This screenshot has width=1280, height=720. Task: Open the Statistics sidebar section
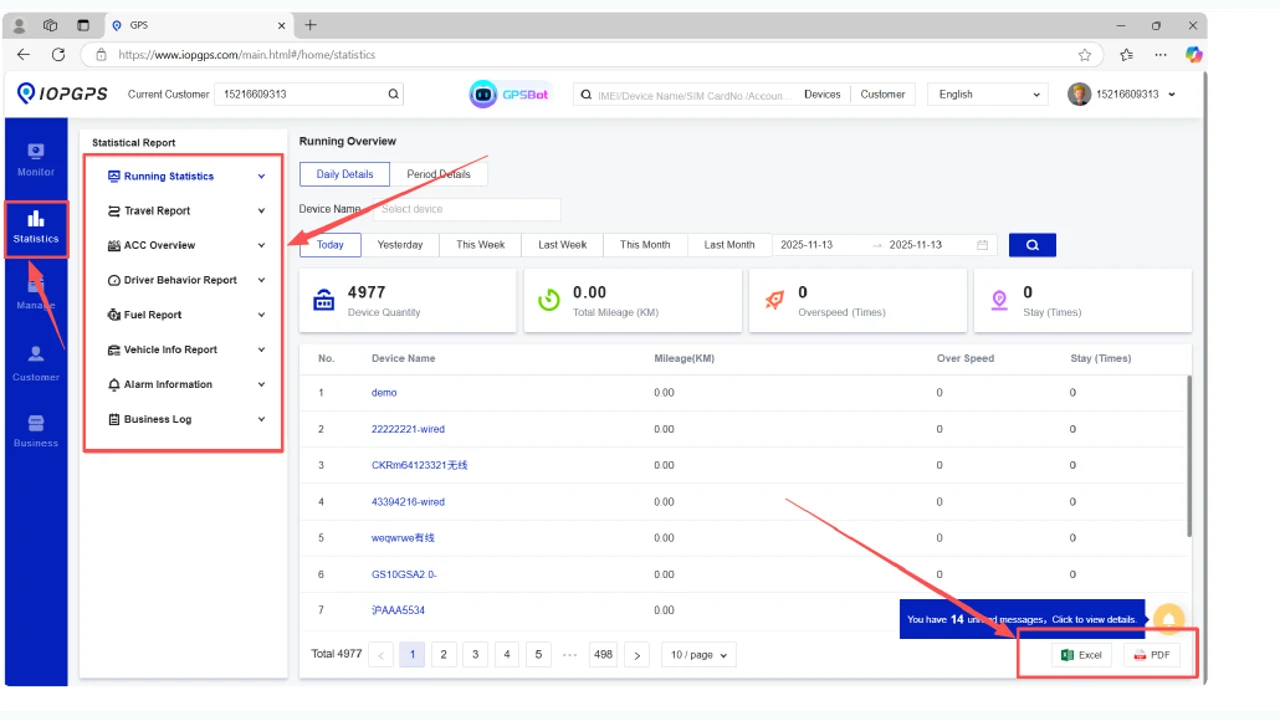(x=36, y=227)
